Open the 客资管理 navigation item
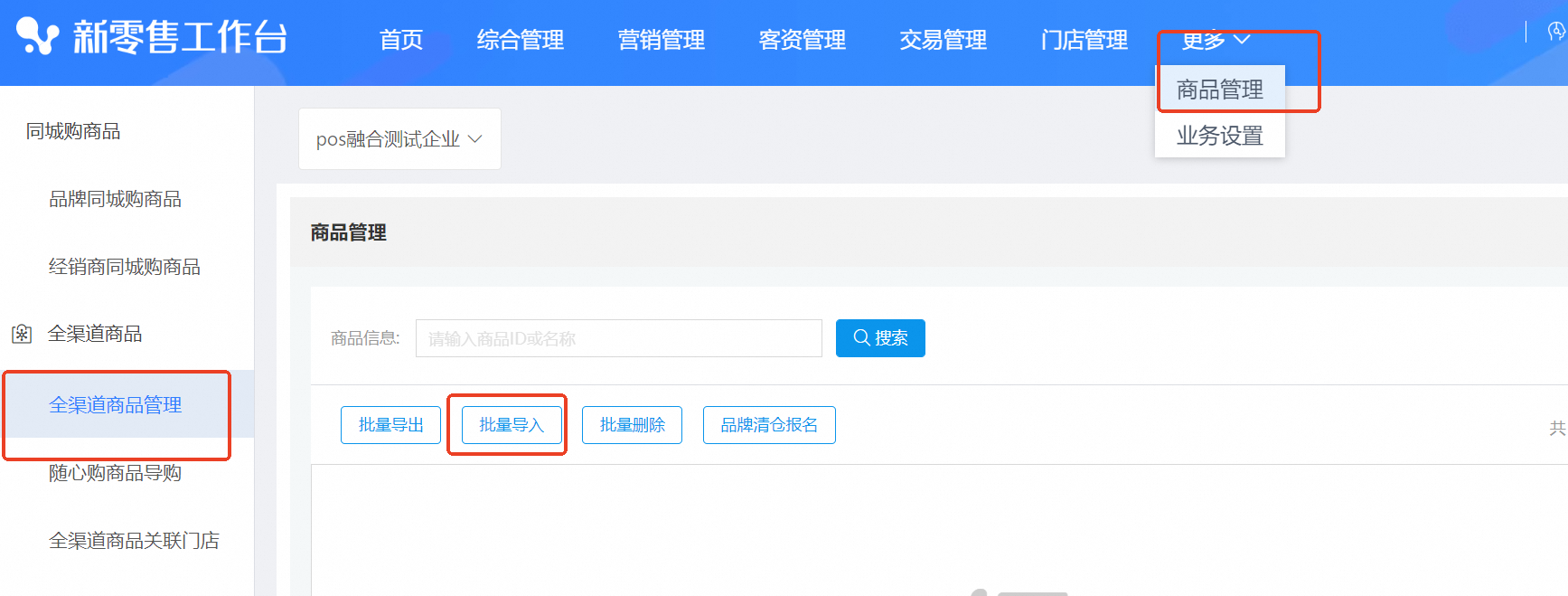 click(x=802, y=40)
